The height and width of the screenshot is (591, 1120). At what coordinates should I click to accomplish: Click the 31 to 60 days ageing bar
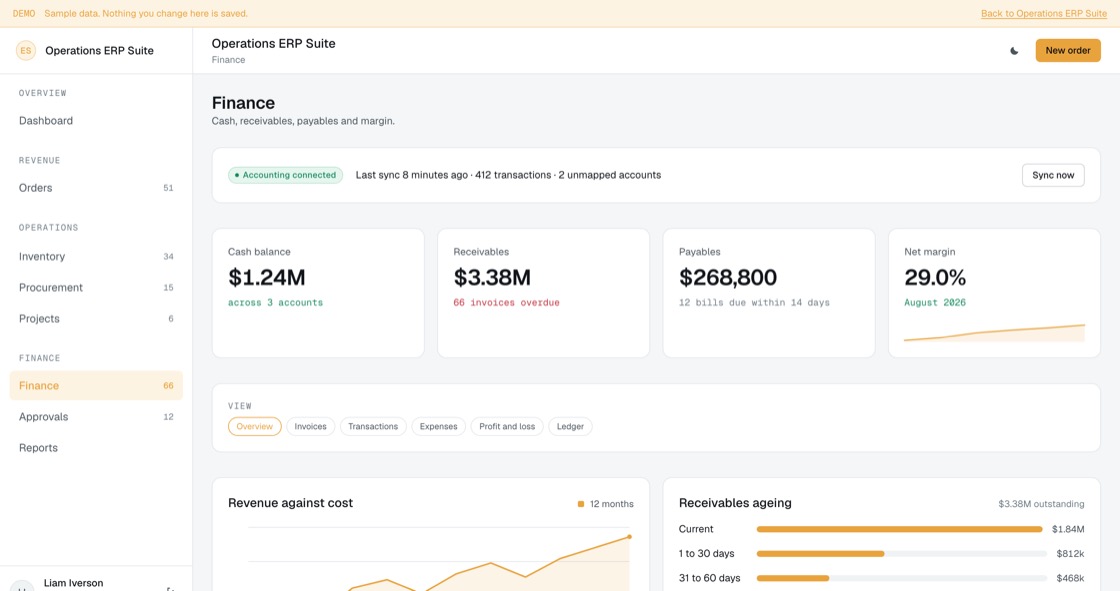pos(901,578)
